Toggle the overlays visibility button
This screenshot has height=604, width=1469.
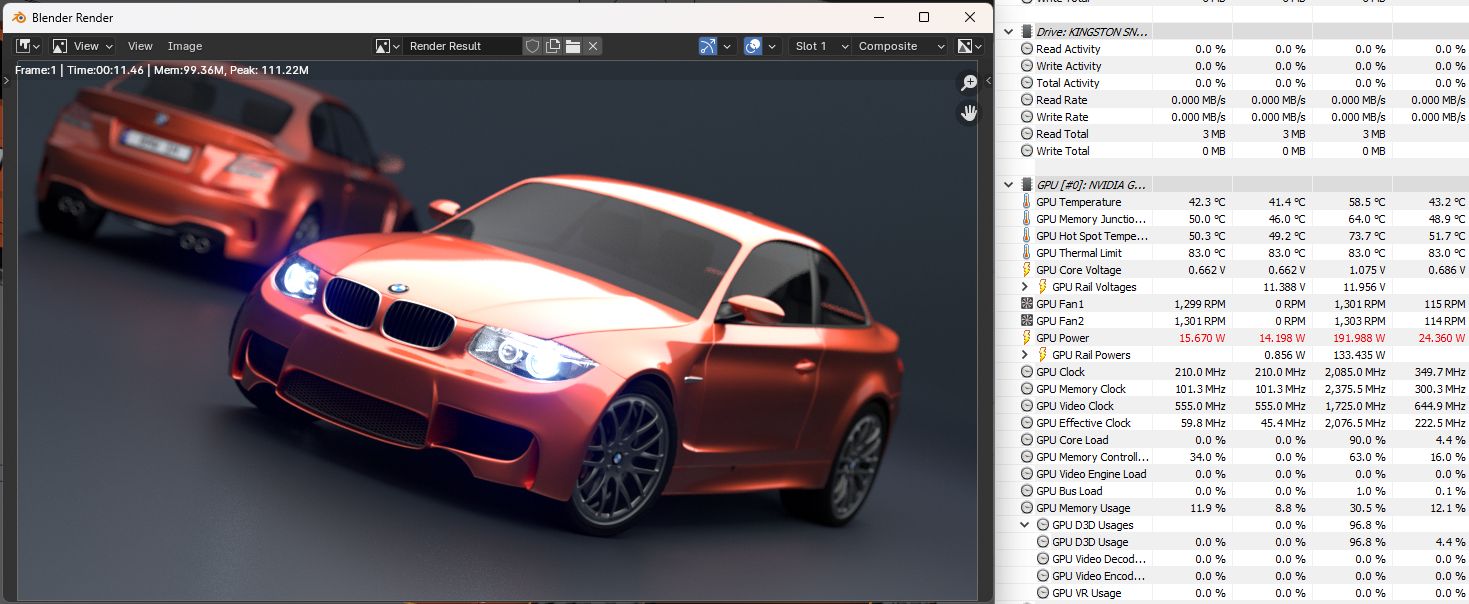pyautogui.click(x=754, y=46)
